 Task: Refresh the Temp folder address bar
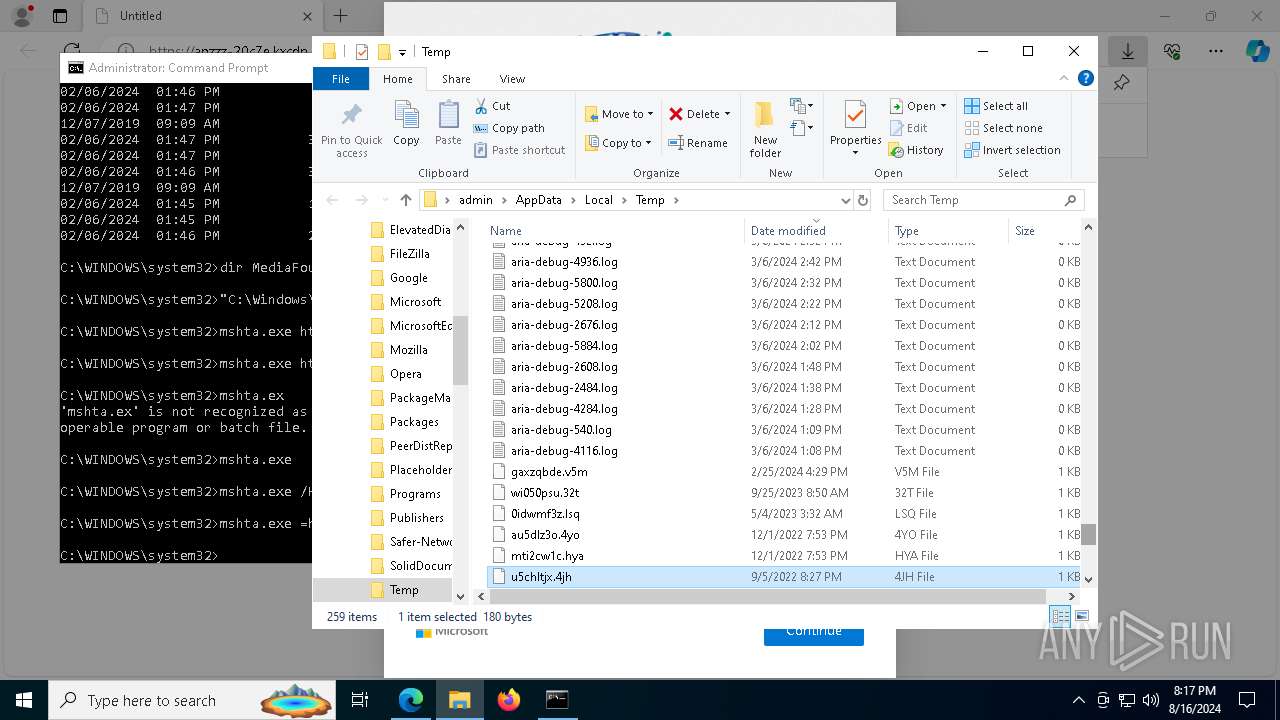(863, 200)
